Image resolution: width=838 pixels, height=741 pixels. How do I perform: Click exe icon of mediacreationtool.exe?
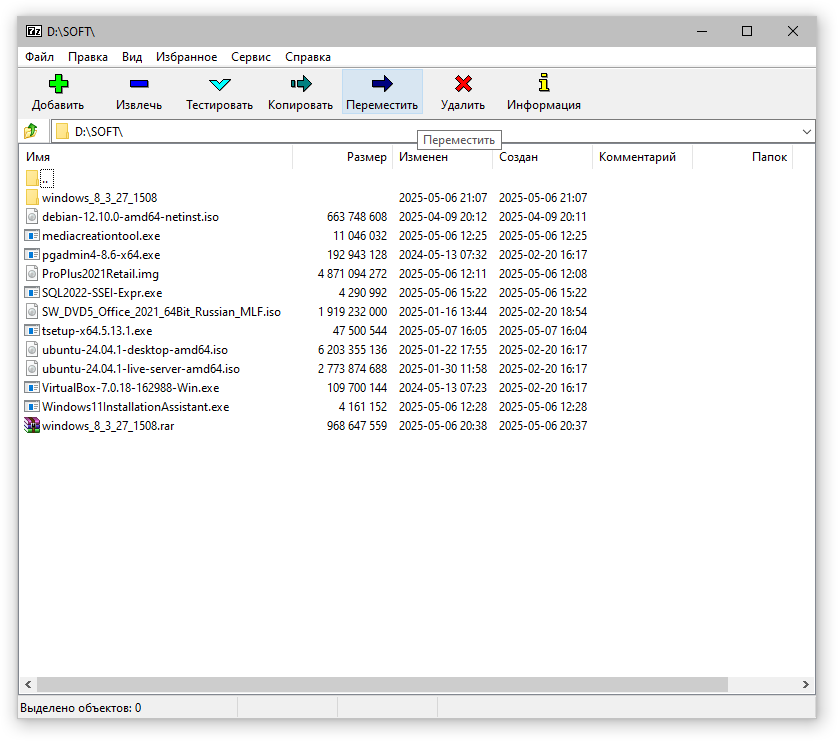tap(32, 236)
